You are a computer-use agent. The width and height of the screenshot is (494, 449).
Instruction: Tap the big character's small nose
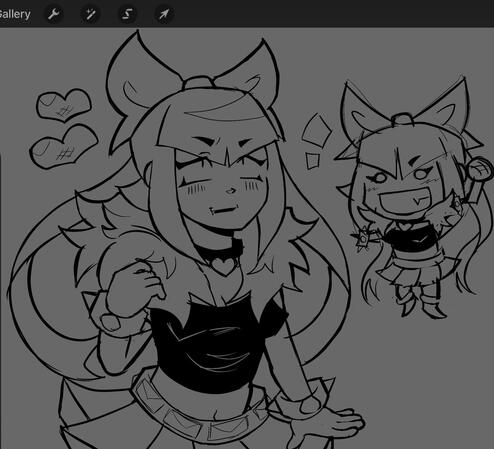tap(230, 191)
